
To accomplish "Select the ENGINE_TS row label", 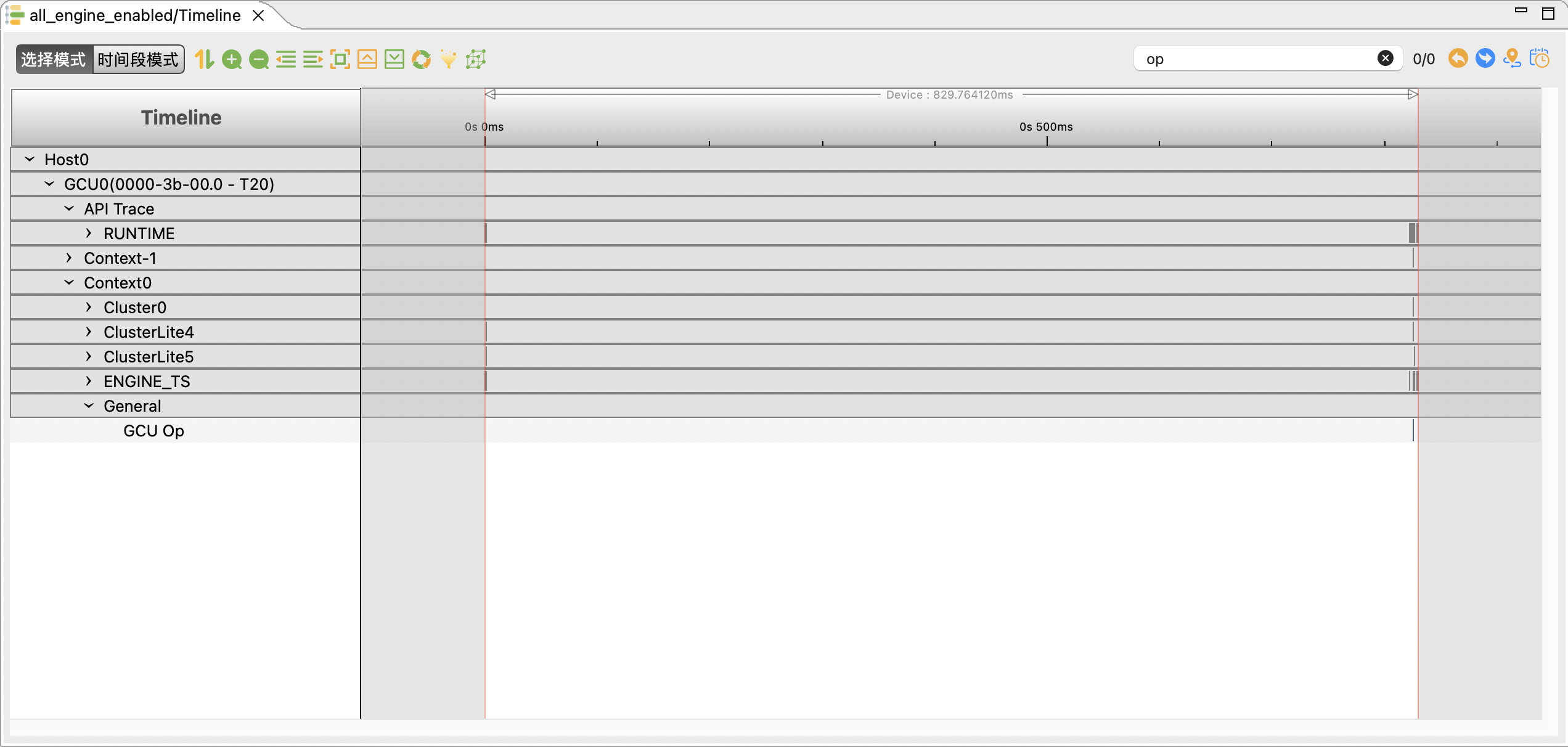I will click(147, 382).
